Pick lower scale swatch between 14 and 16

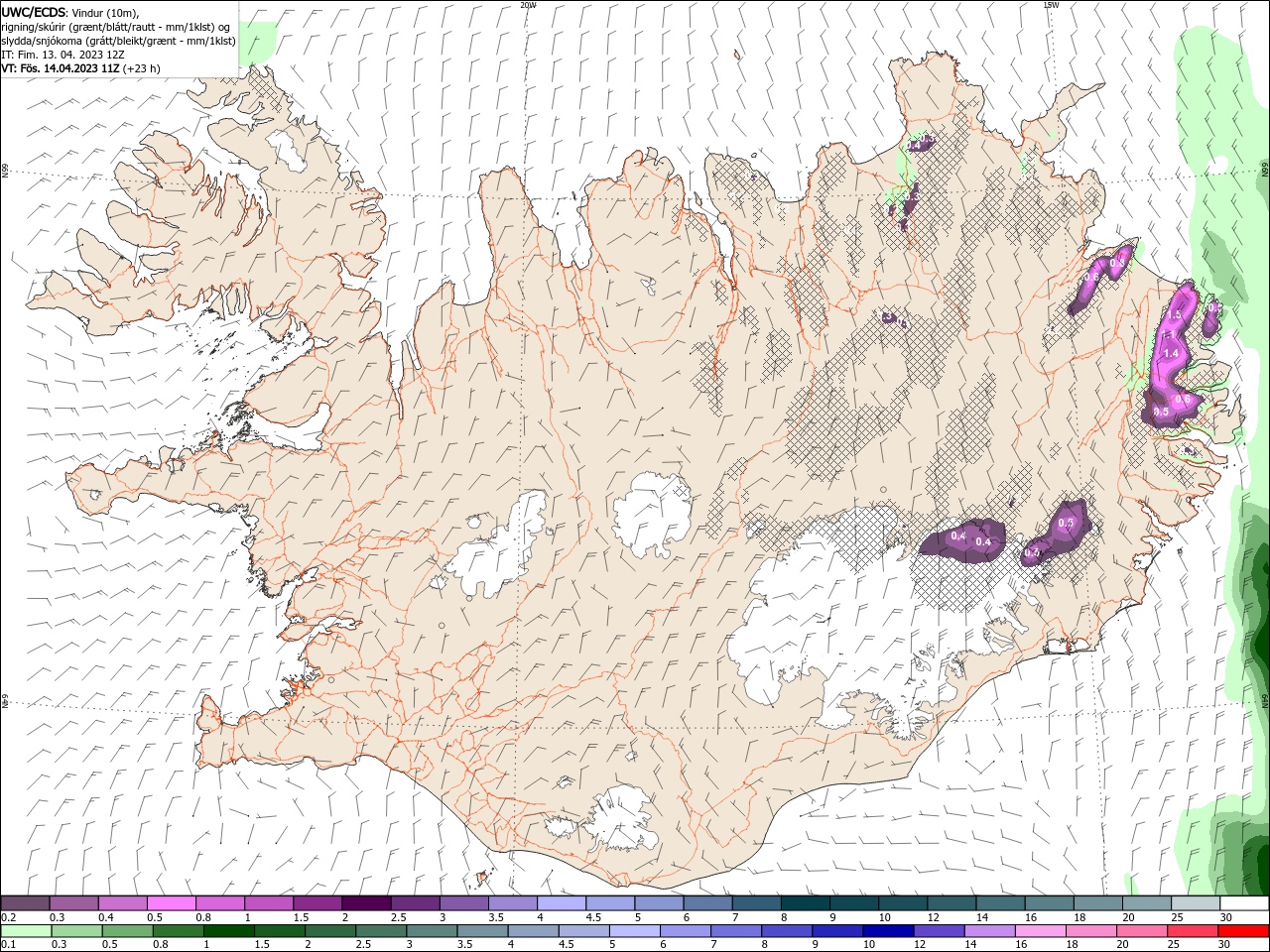point(990,931)
